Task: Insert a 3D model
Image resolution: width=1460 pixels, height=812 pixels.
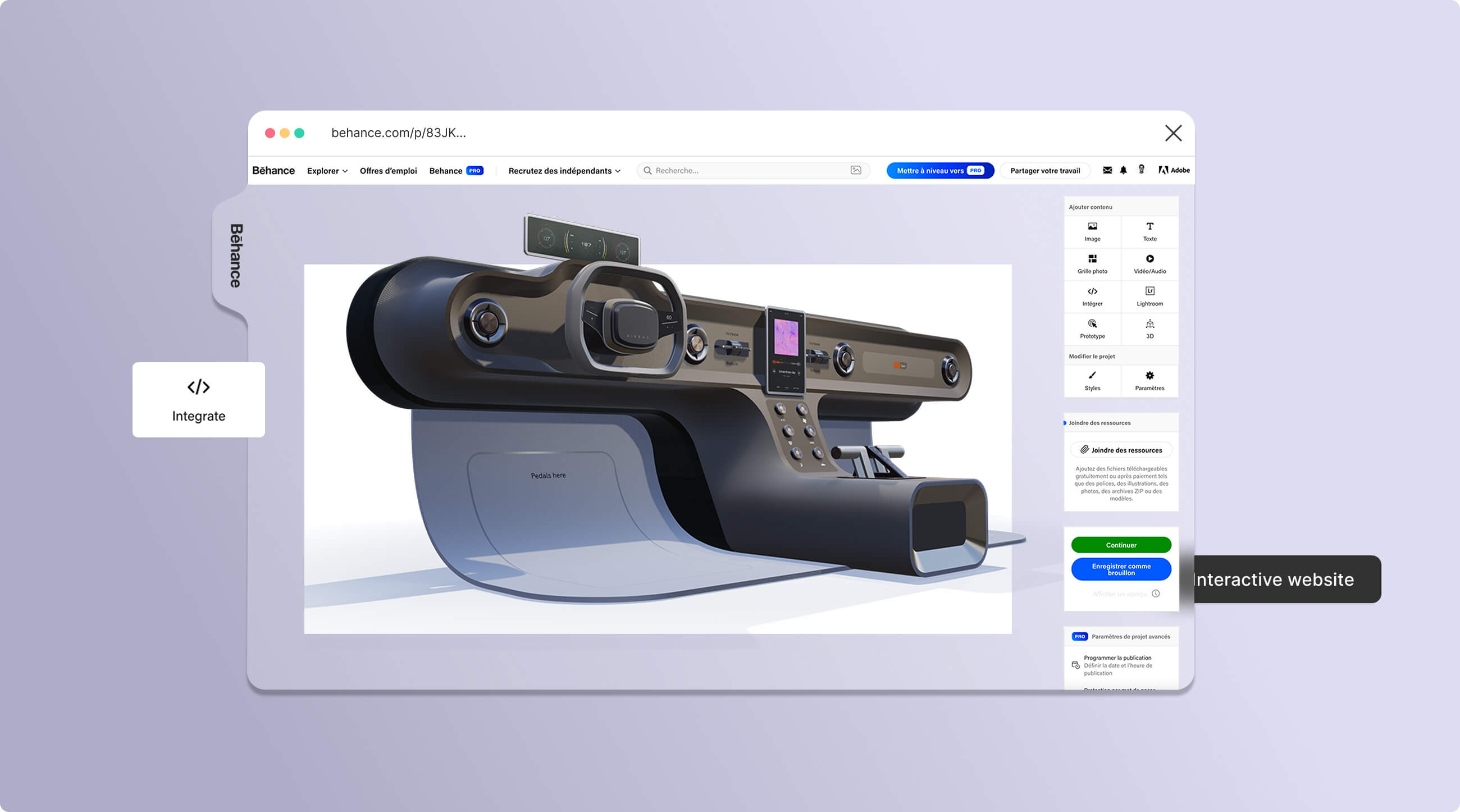Action: coord(1149,328)
